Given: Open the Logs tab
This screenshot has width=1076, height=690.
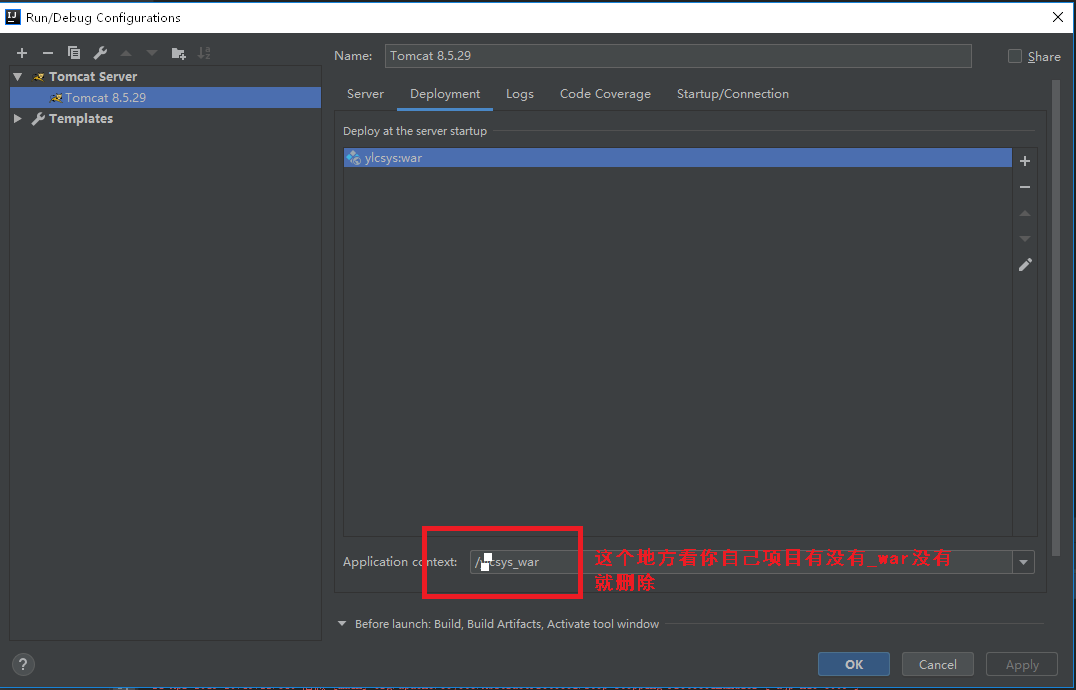Looking at the screenshot, I should (x=519, y=94).
